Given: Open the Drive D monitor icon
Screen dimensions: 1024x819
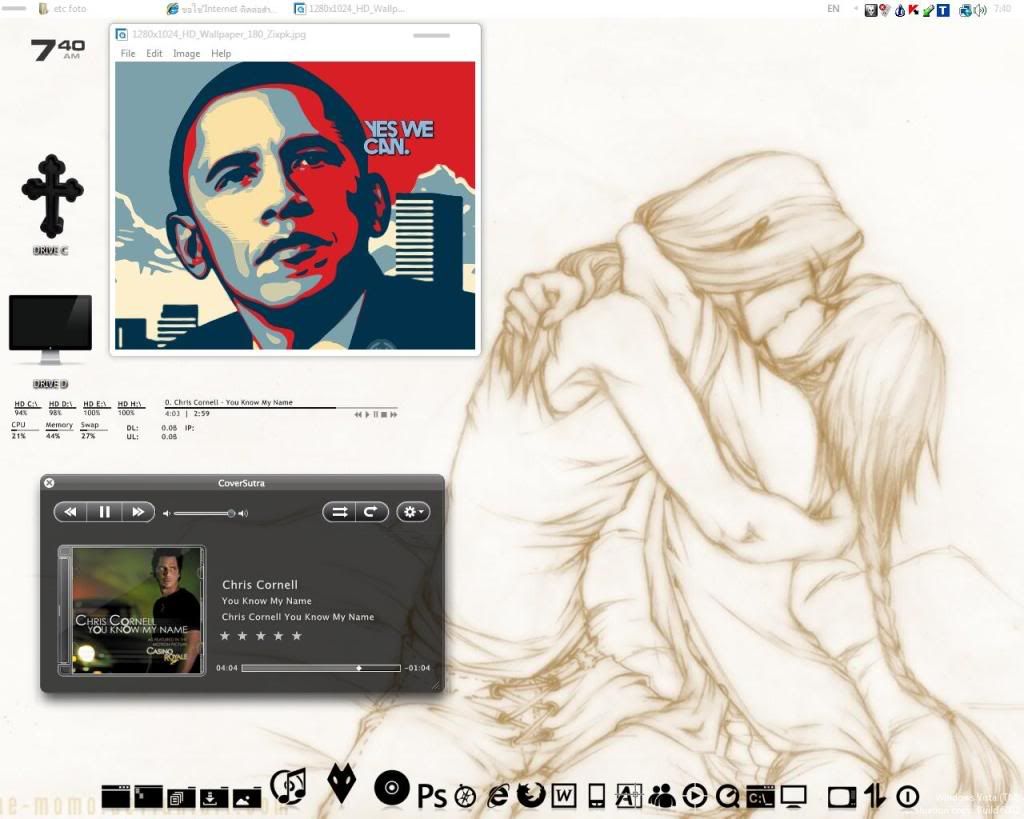Looking at the screenshot, I should click(50, 330).
